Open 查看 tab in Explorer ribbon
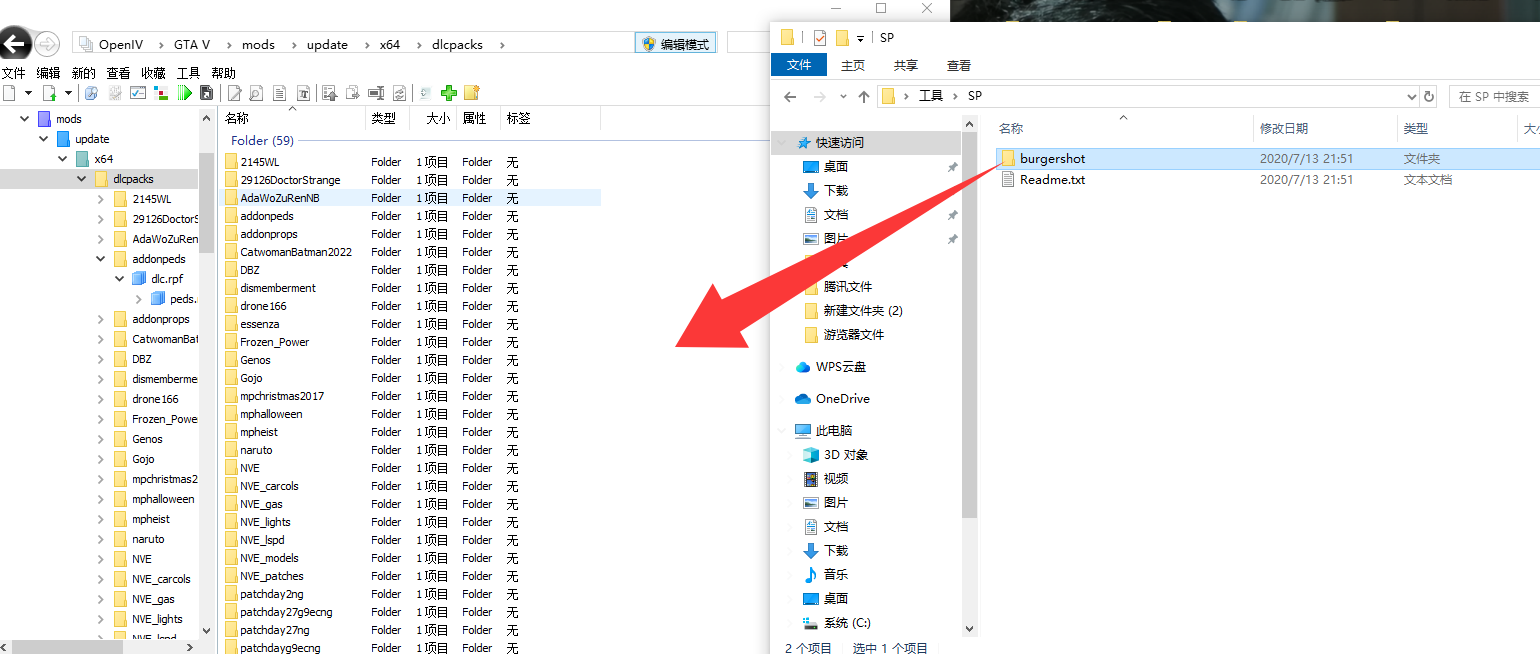 959,65
